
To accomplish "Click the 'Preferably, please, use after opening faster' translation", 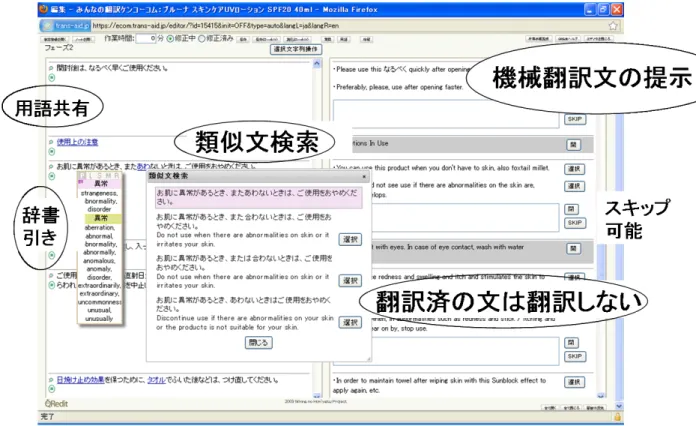I will click(x=399, y=87).
